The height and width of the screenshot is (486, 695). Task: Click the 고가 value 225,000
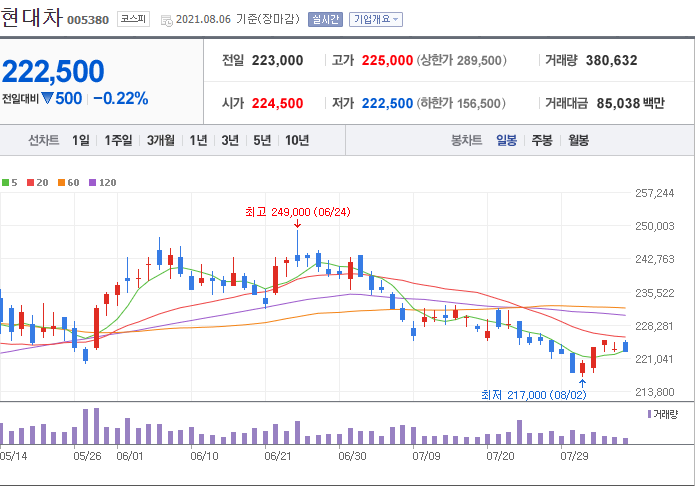(387, 60)
